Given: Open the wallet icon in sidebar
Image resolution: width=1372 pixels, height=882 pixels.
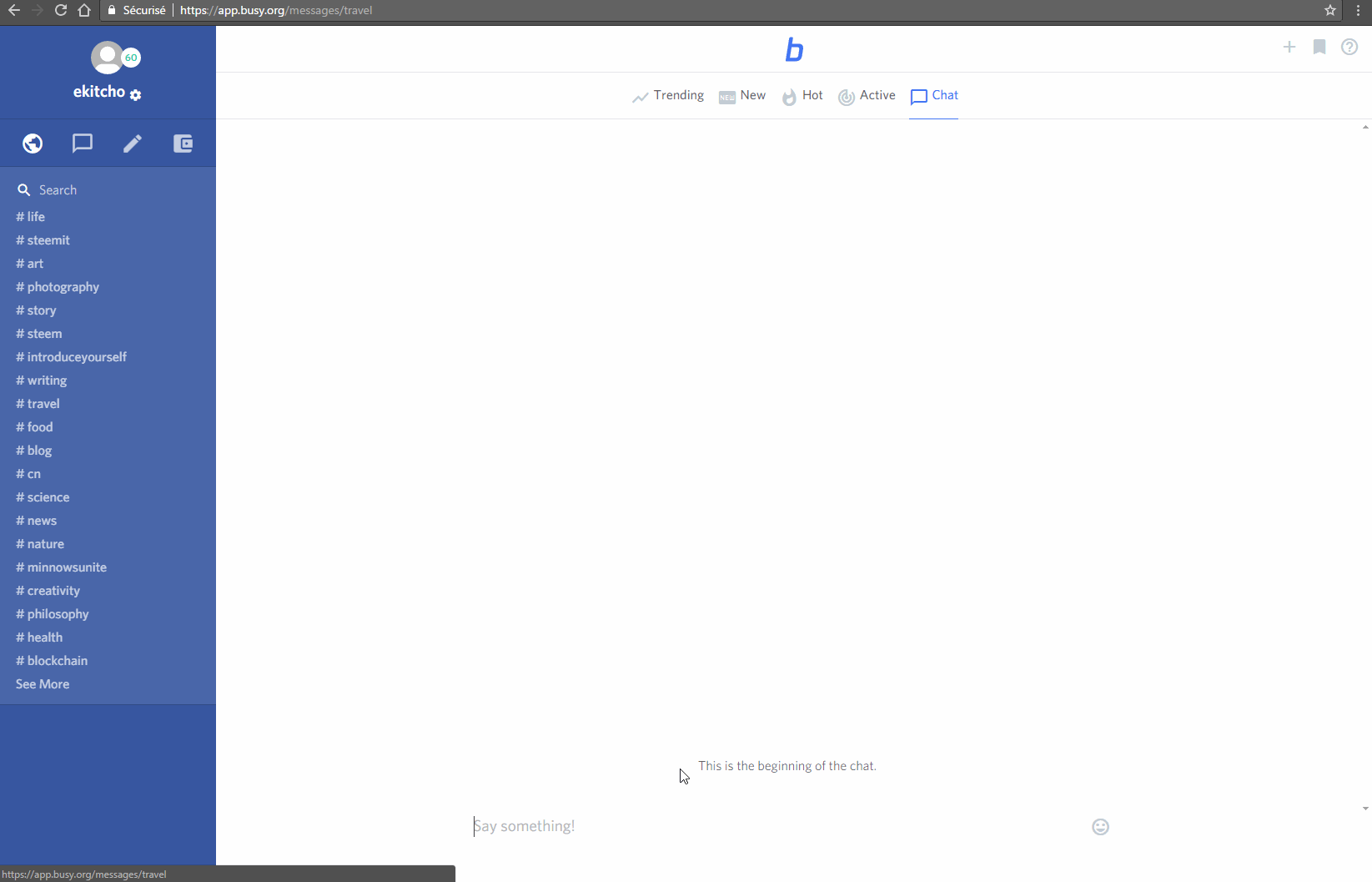Looking at the screenshot, I should click(x=183, y=144).
